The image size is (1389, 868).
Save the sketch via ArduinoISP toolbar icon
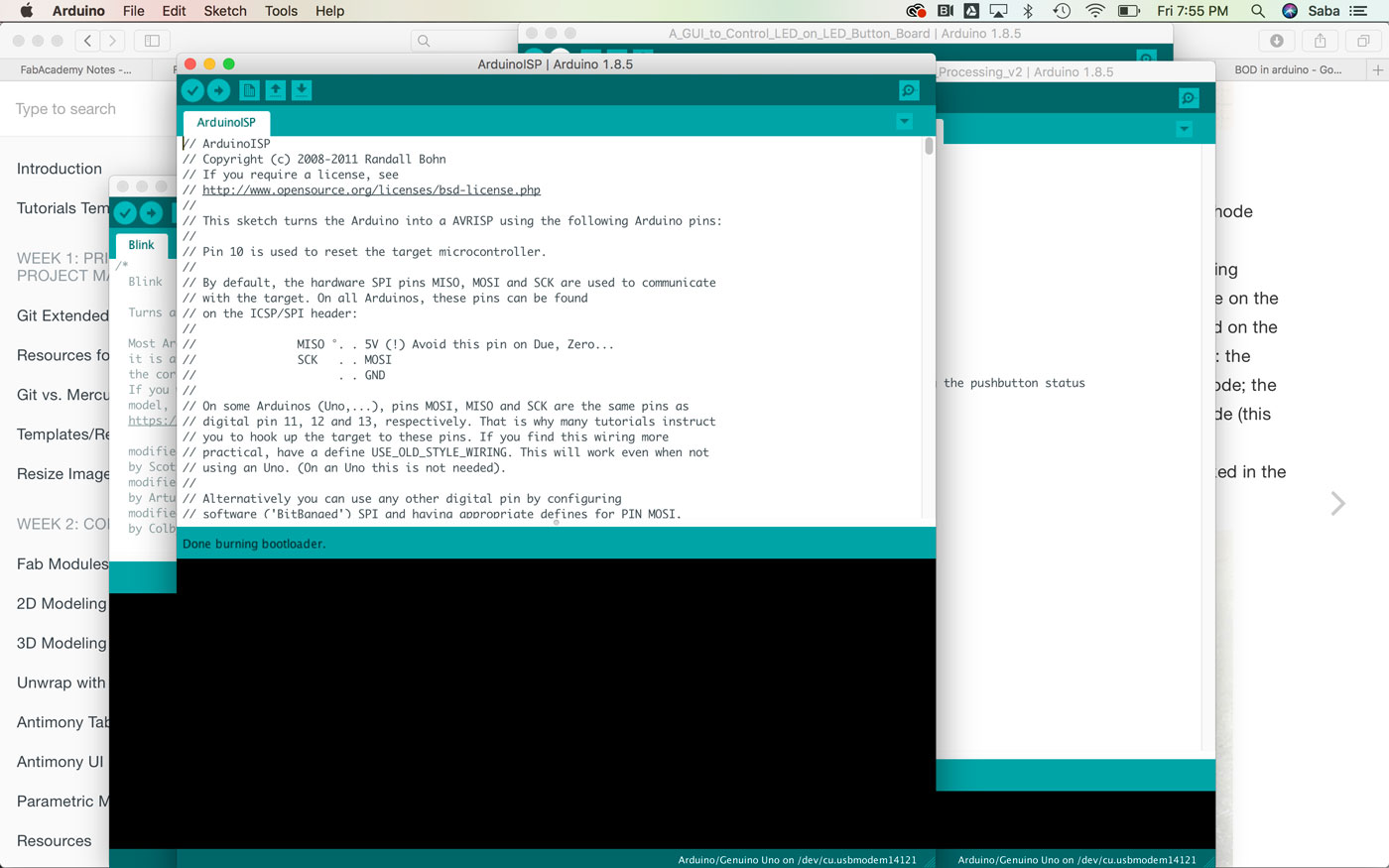click(302, 90)
